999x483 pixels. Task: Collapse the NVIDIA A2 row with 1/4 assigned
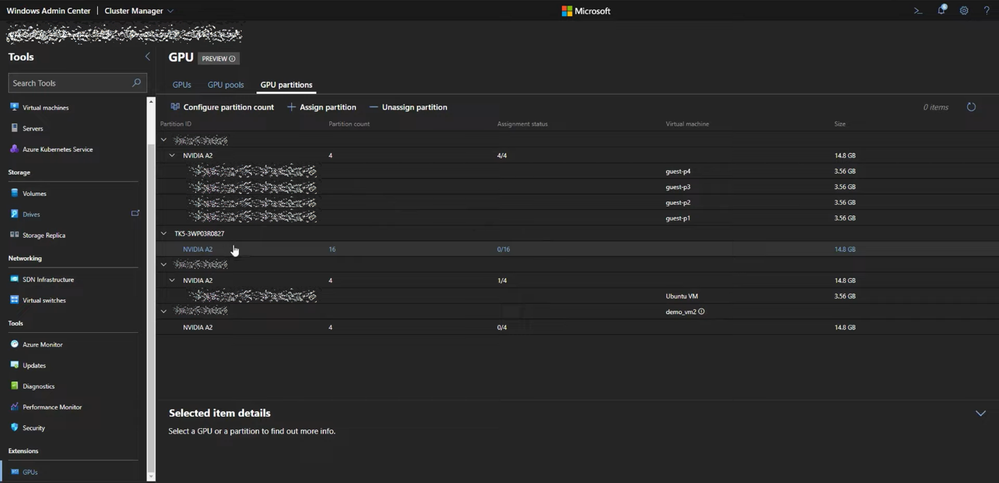[172, 280]
